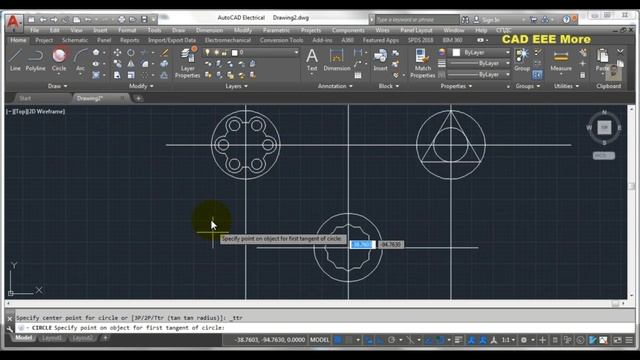Click the Start tab

point(25,98)
